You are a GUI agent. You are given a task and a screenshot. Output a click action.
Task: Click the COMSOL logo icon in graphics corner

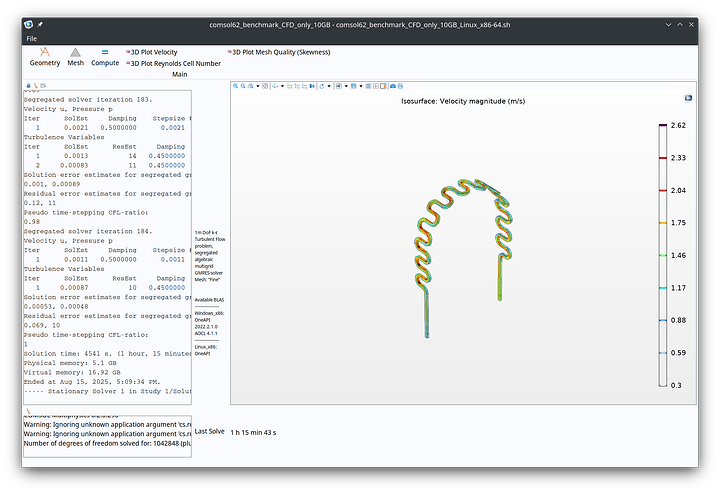[x=688, y=98]
